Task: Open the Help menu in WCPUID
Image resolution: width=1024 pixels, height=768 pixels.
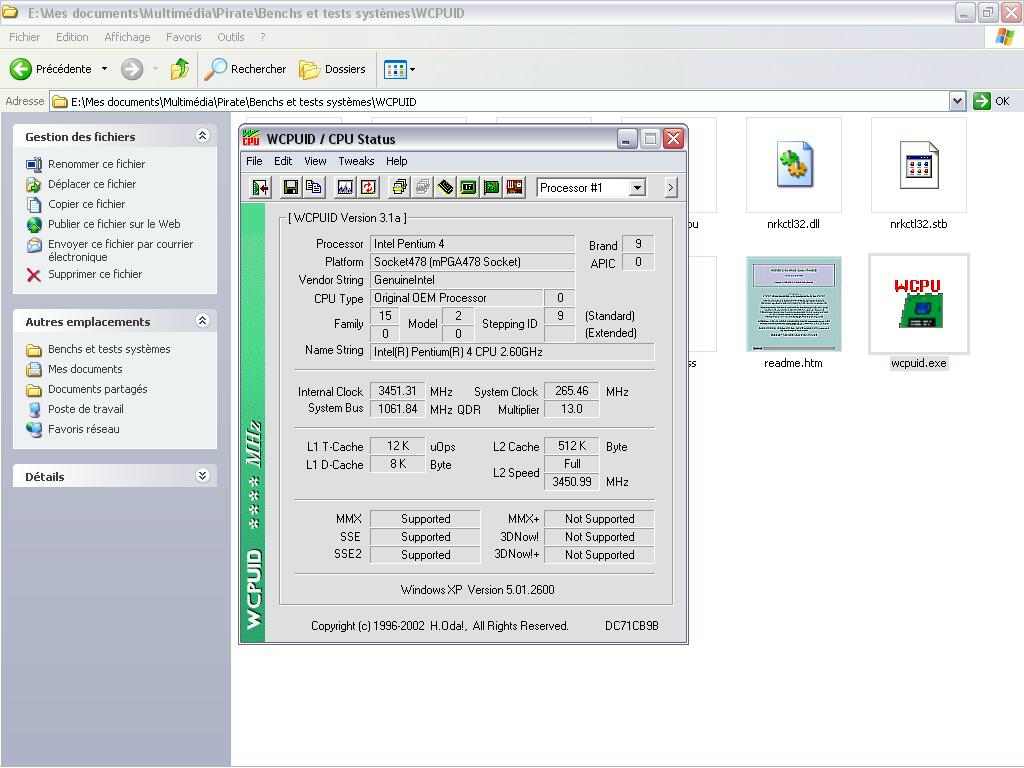Action: click(396, 161)
